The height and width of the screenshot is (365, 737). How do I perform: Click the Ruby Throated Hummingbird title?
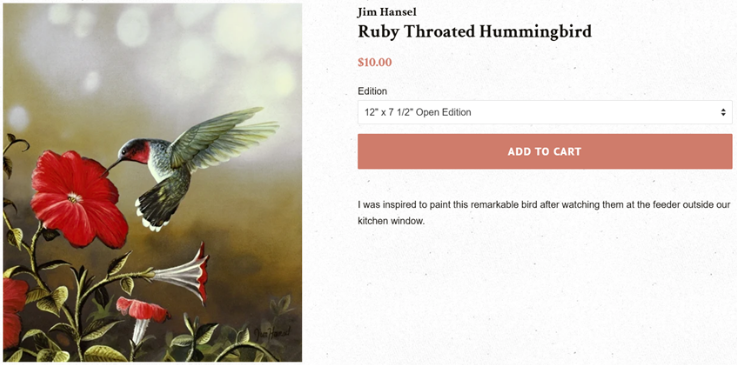[475, 32]
